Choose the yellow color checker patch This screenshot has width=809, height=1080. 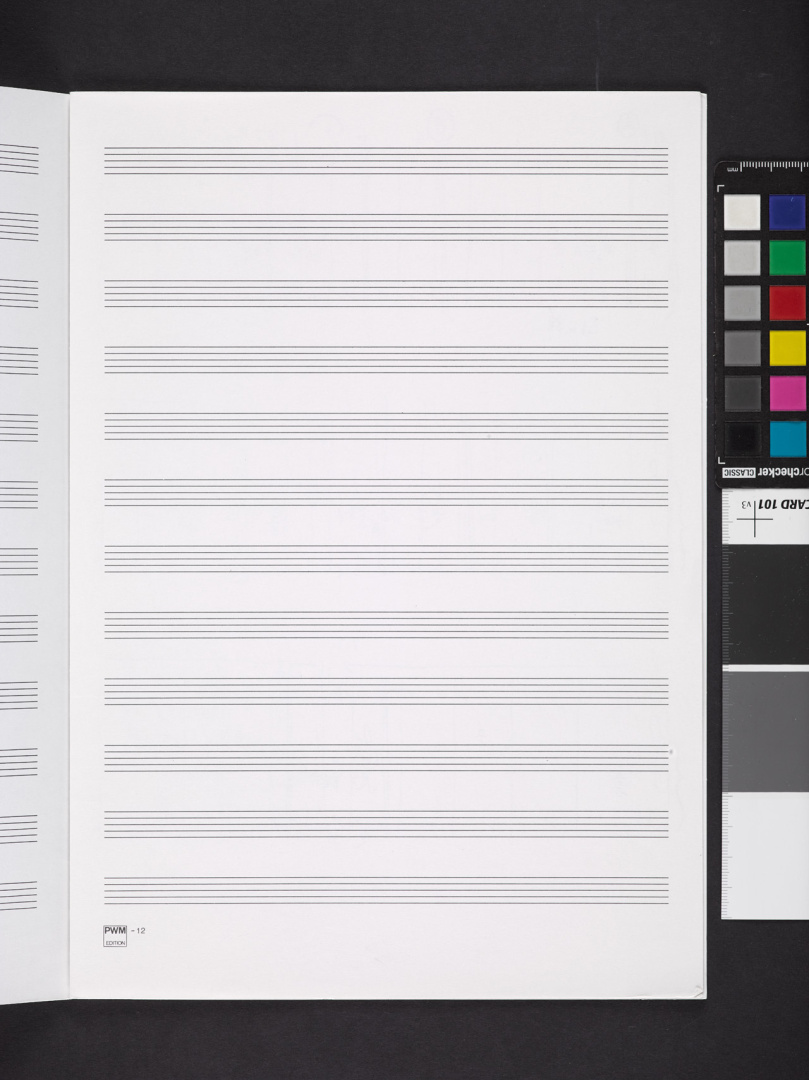pyautogui.click(x=787, y=349)
